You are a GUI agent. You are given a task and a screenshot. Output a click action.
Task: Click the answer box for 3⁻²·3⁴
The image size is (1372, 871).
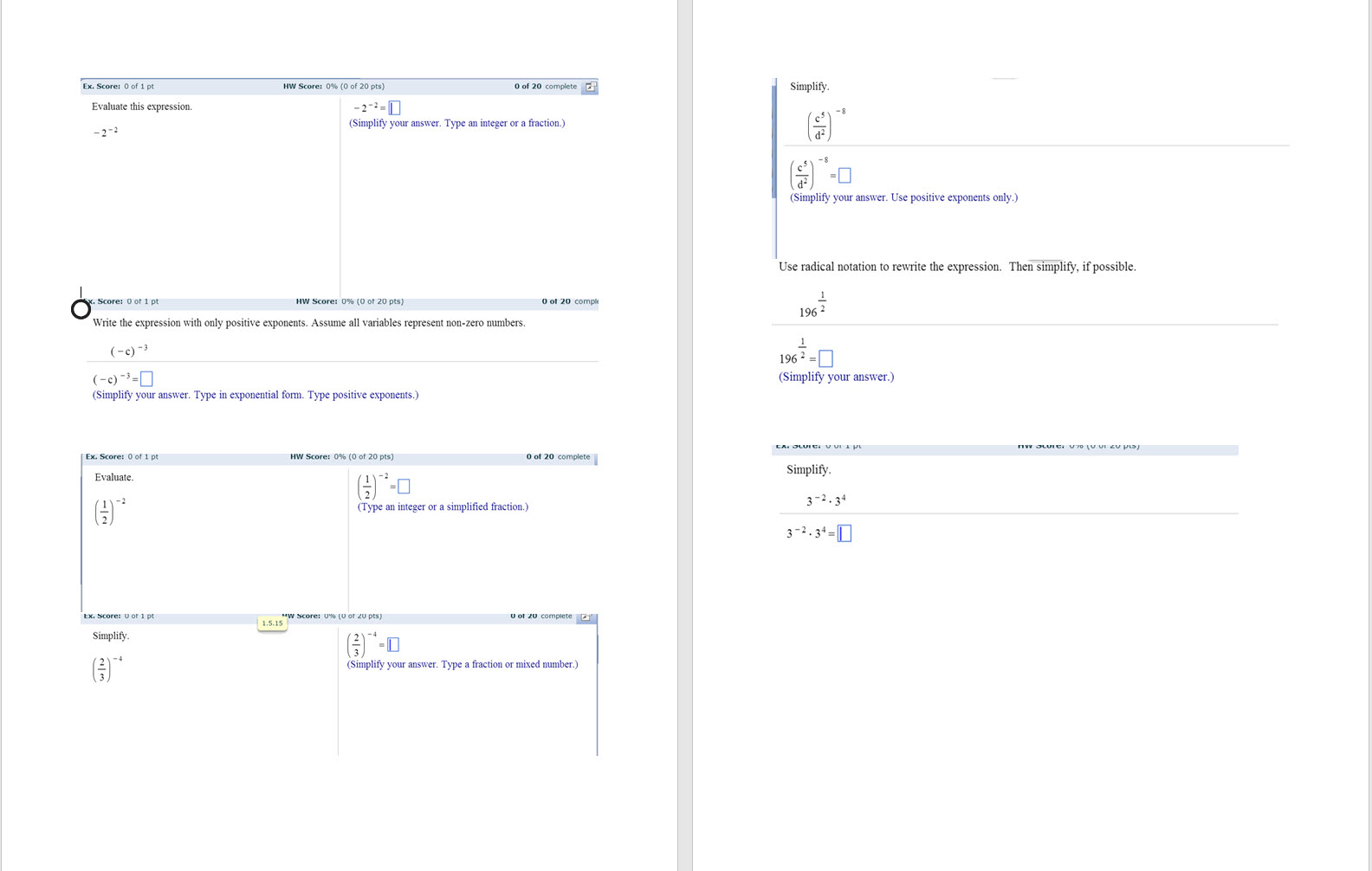pyautogui.click(x=845, y=533)
